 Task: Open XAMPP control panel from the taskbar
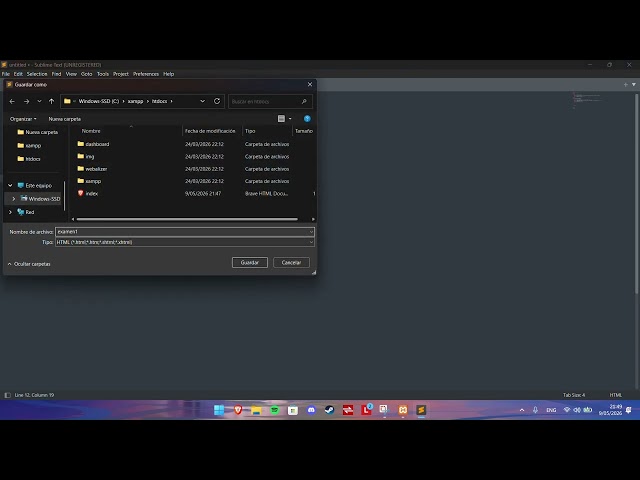click(403, 410)
